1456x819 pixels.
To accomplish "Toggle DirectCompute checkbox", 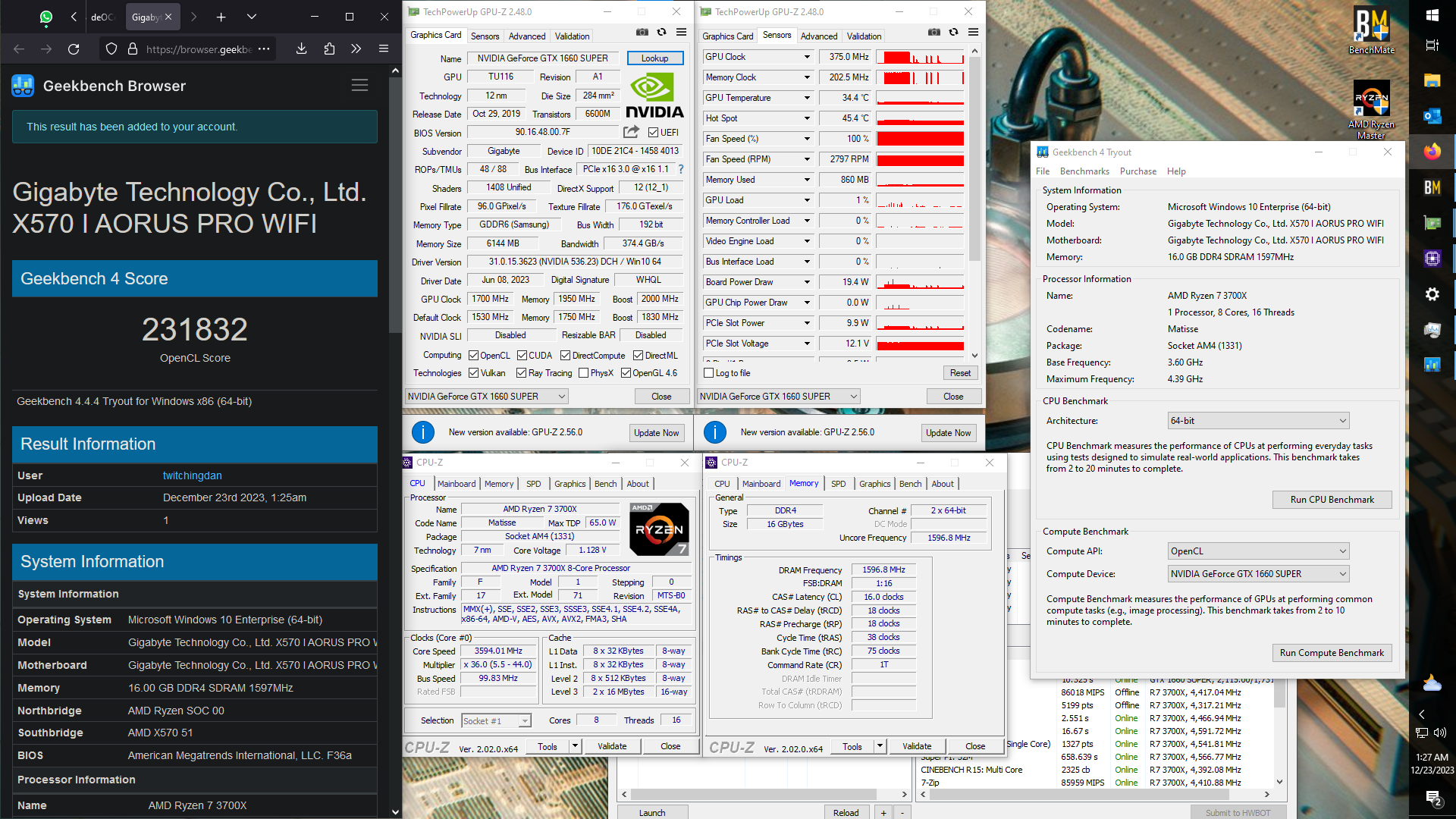I will click(565, 356).
